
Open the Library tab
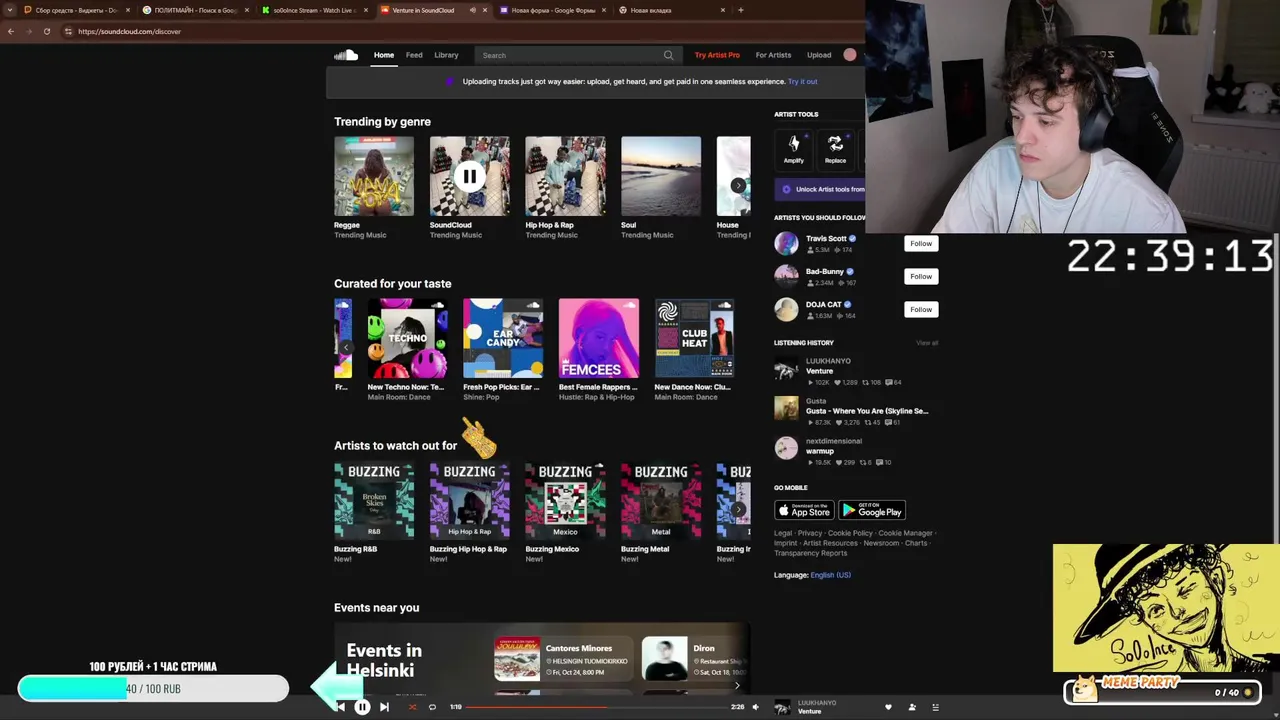446,55
